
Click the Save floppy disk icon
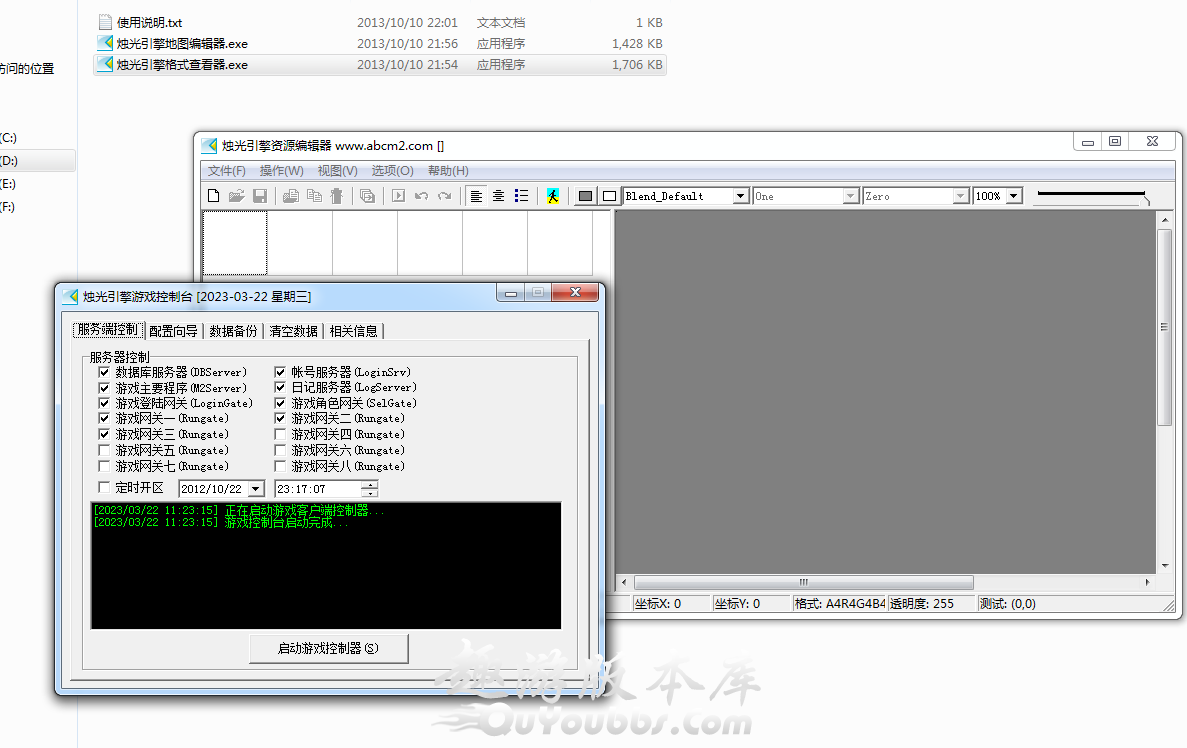point(260,196)
